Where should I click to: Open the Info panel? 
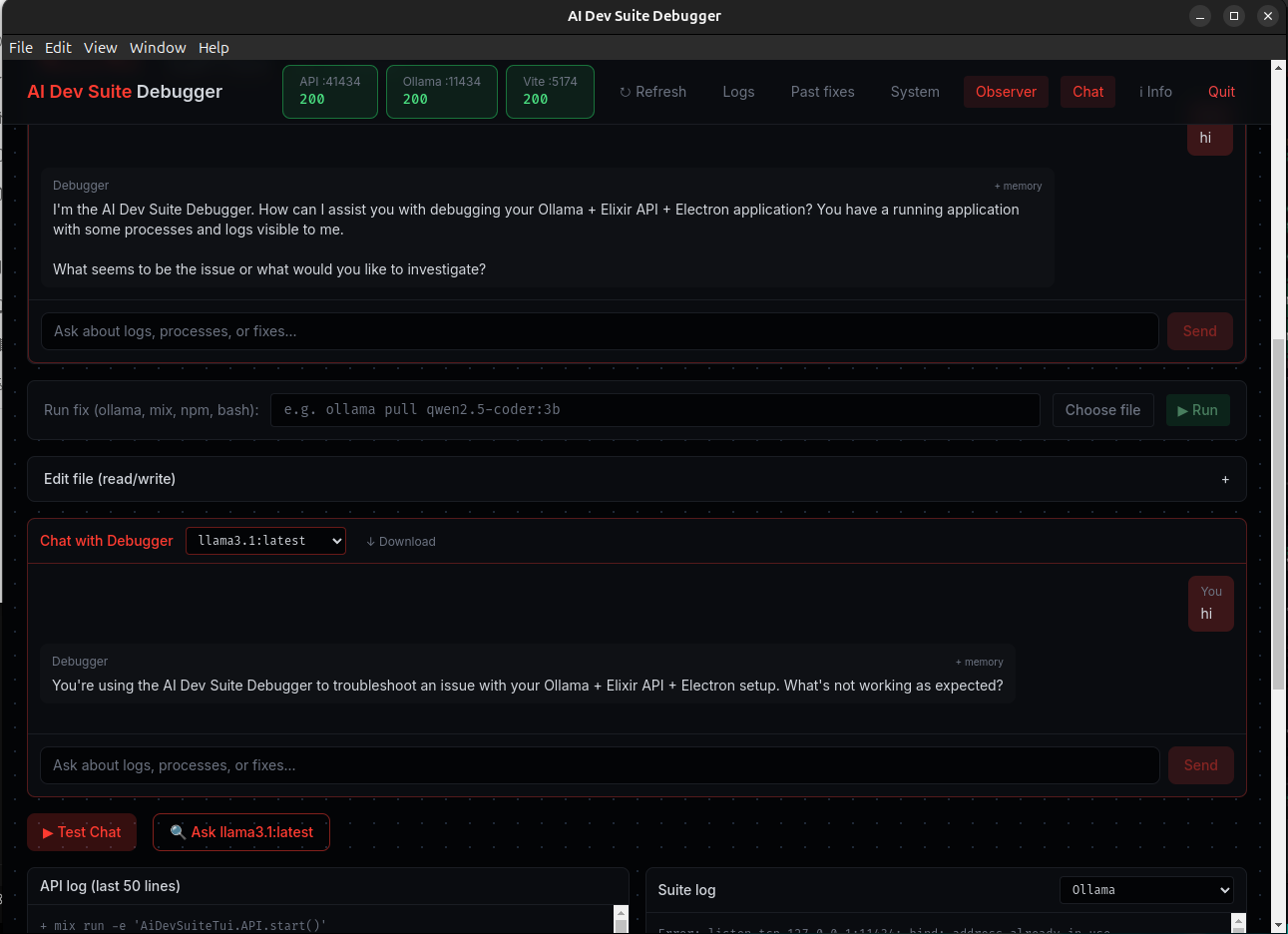1155,92
